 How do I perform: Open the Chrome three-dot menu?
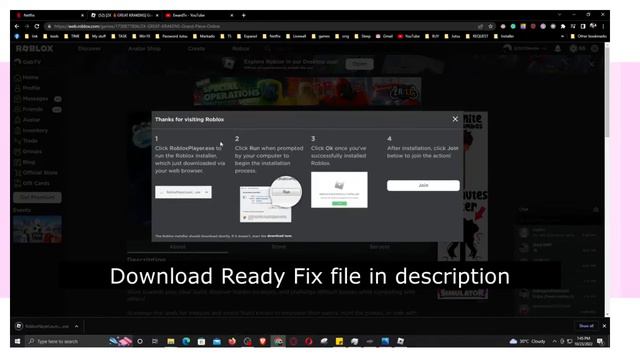pyautogui.click(x=603, y=26)
